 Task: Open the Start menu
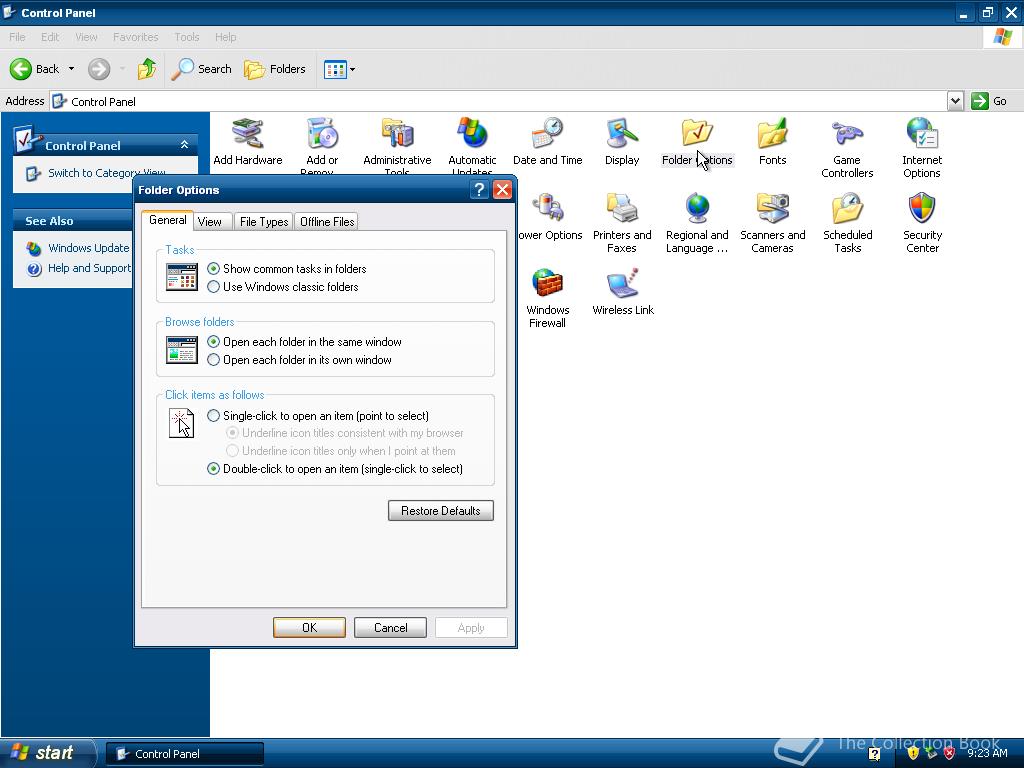point(47,753)
